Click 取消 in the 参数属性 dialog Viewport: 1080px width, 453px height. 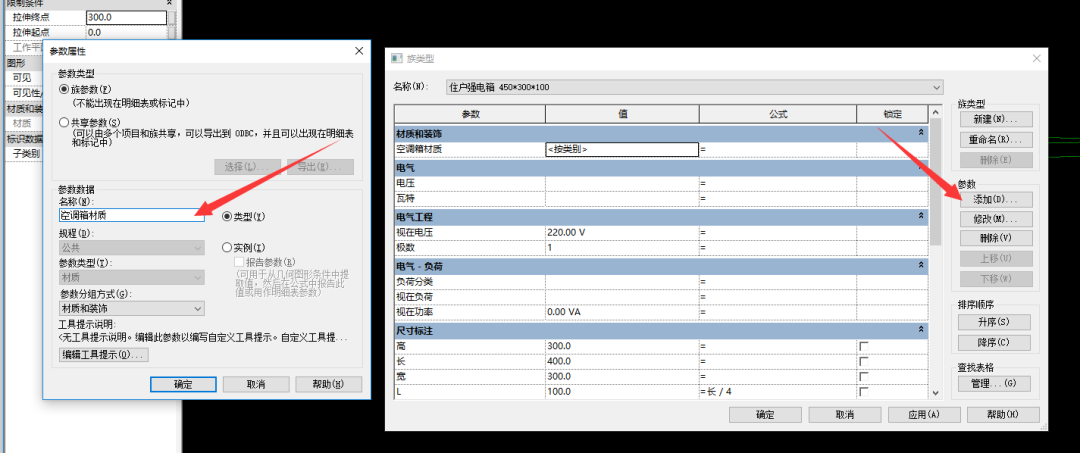pos(256,384)
